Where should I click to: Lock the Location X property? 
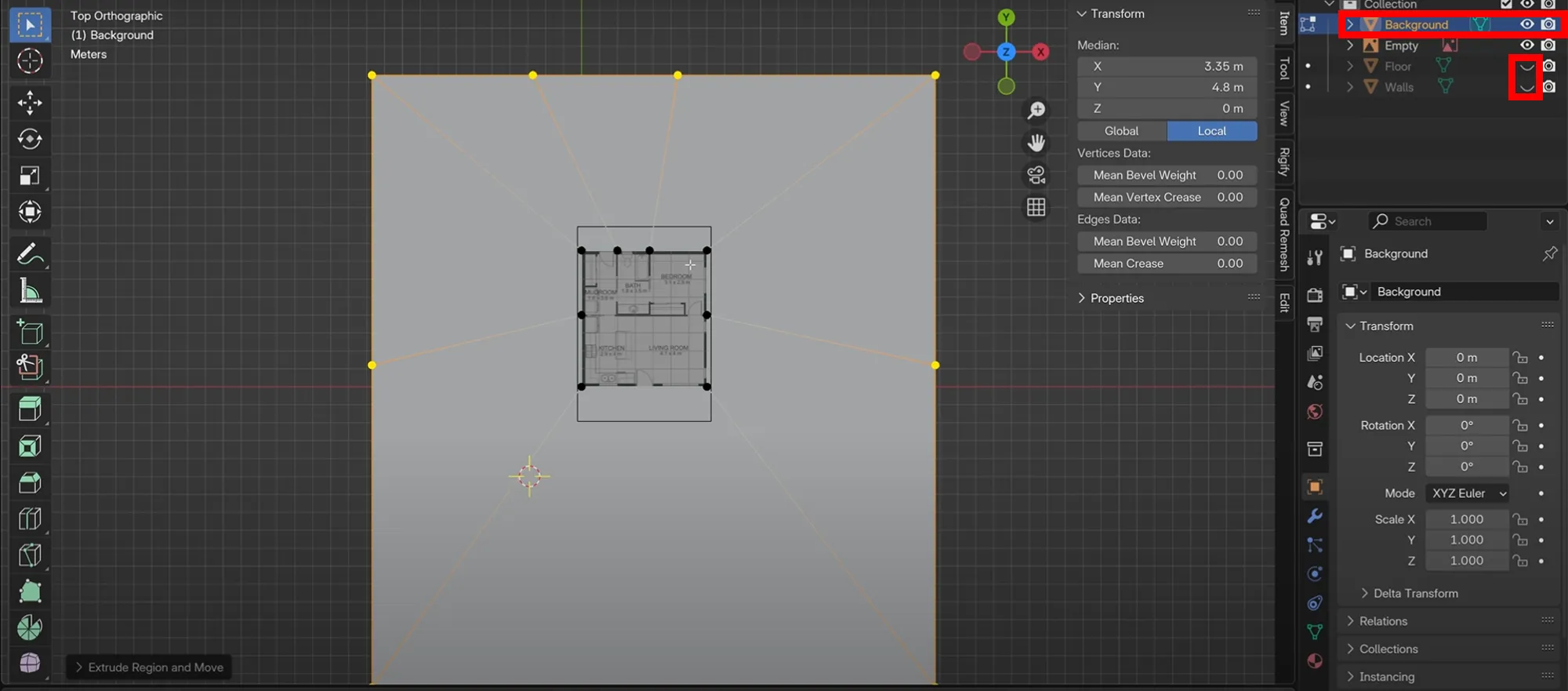(1520, 358)
